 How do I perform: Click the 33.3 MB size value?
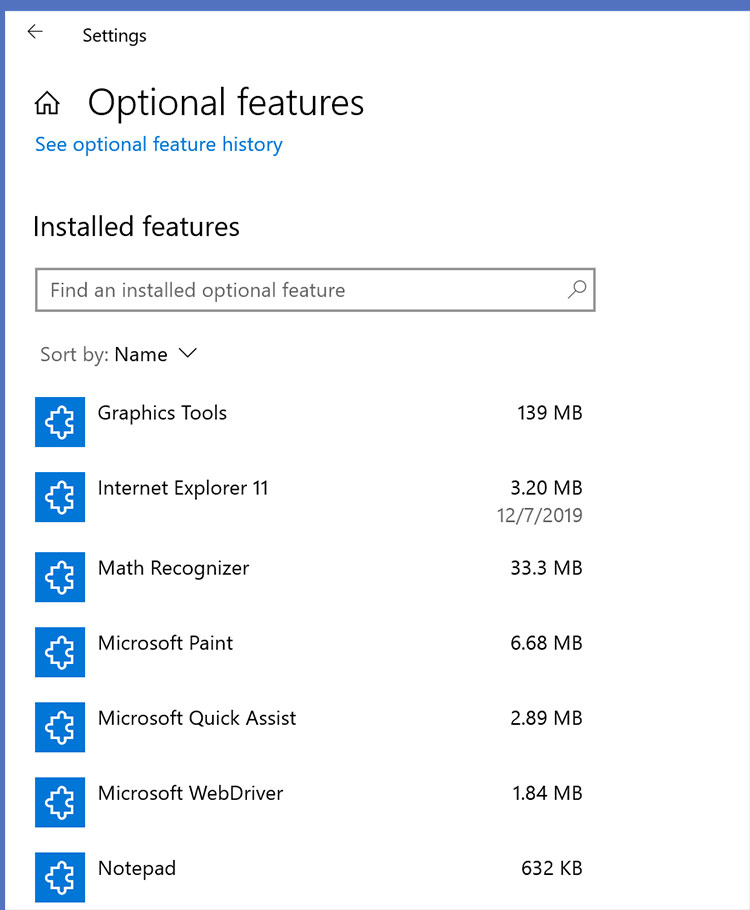pyautogui.click(x=546, y=568)
